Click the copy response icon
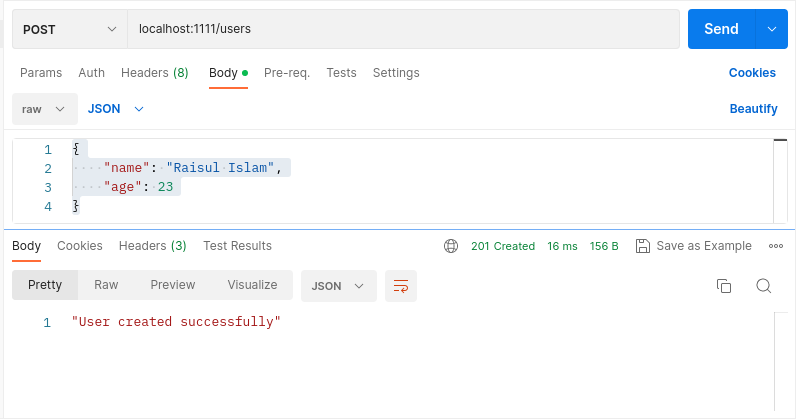This screenshot has width=796, height=419. 724,286
